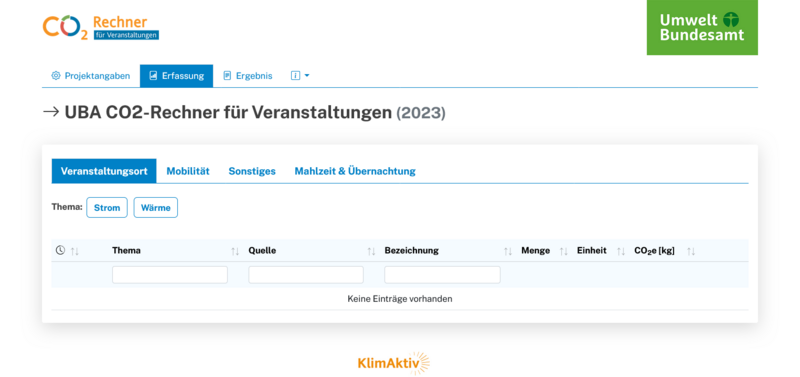Sort table by Einheit column arrows
Image resolution: width=800 pixels, height=377 pixels.
click(621, 251)
